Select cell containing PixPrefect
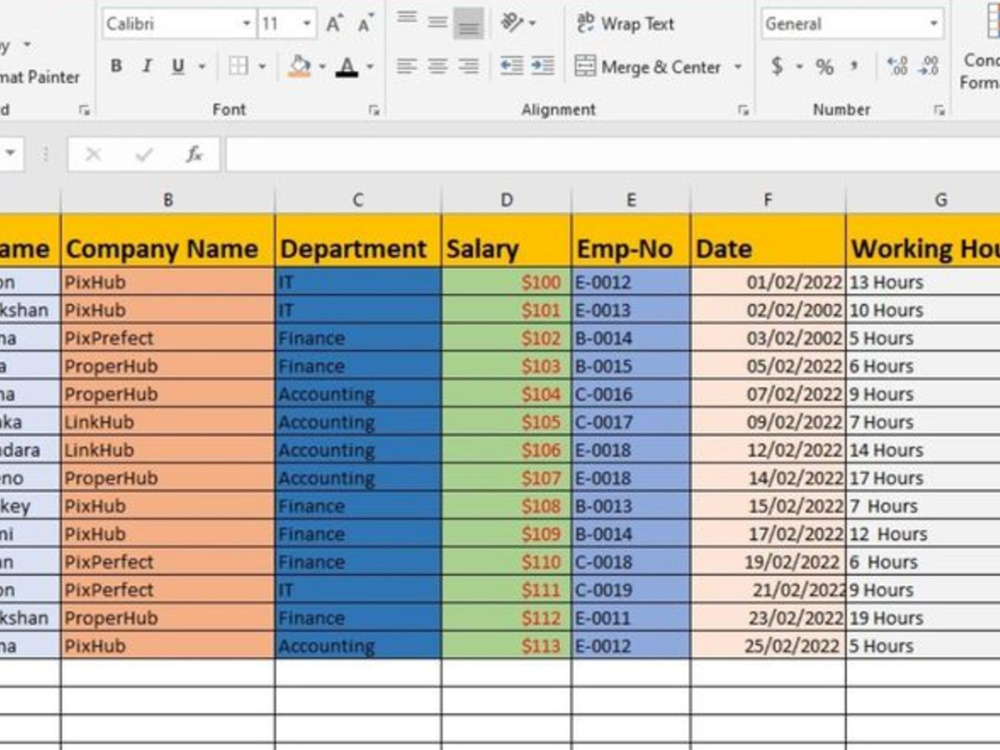 pos(168,338)
